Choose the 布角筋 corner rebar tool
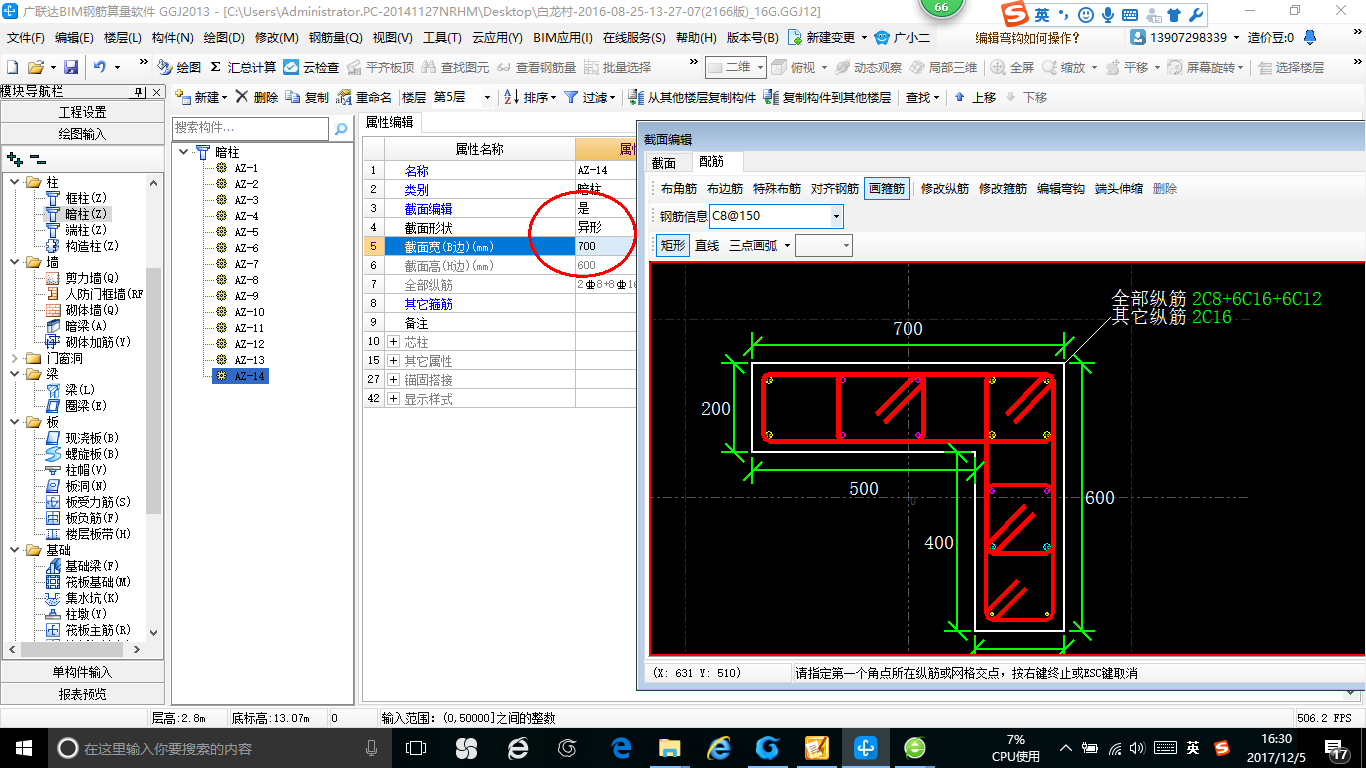1366x768 pixels. coord(679,188)
